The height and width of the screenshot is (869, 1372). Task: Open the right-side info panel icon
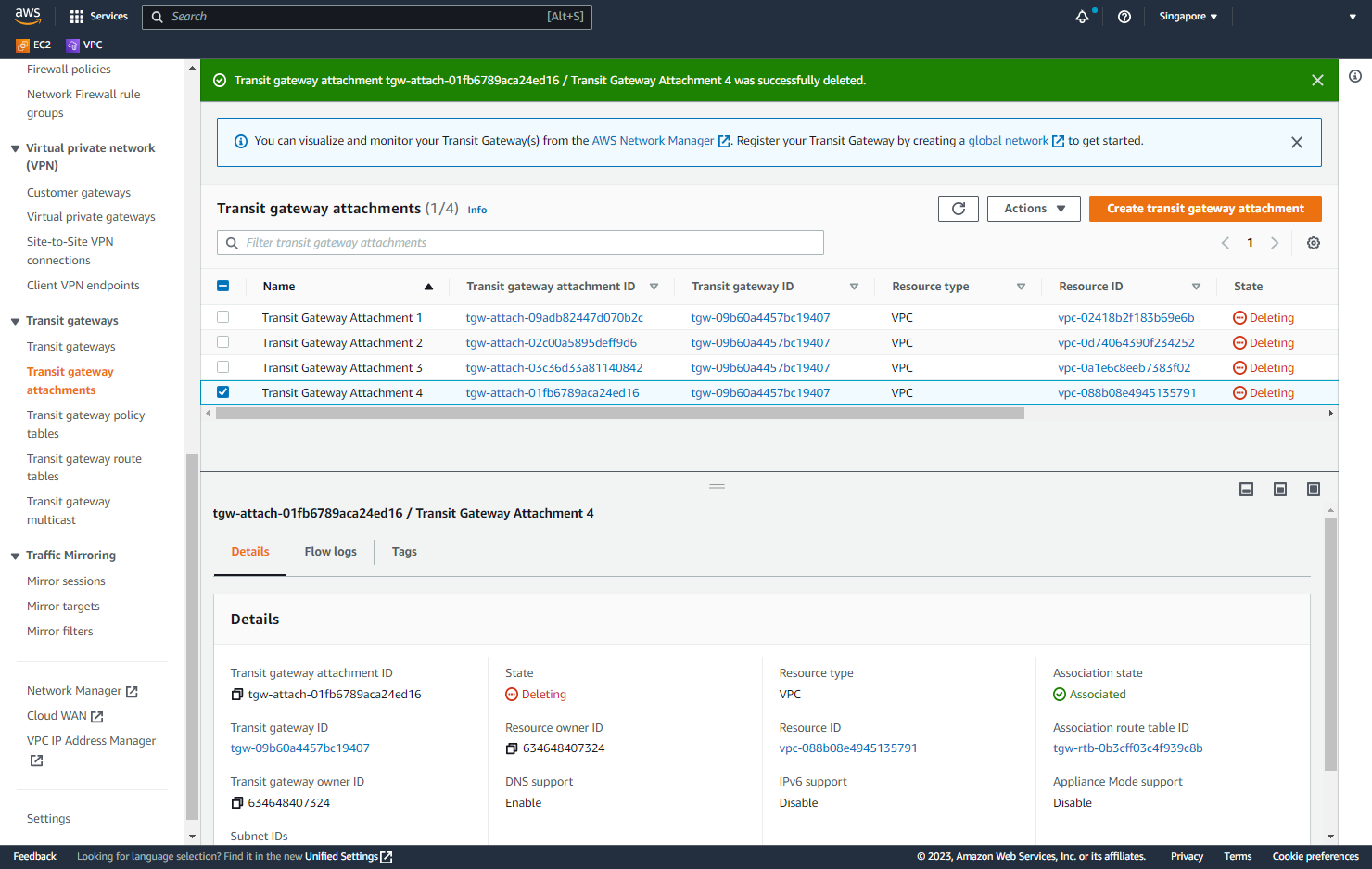1355,76
